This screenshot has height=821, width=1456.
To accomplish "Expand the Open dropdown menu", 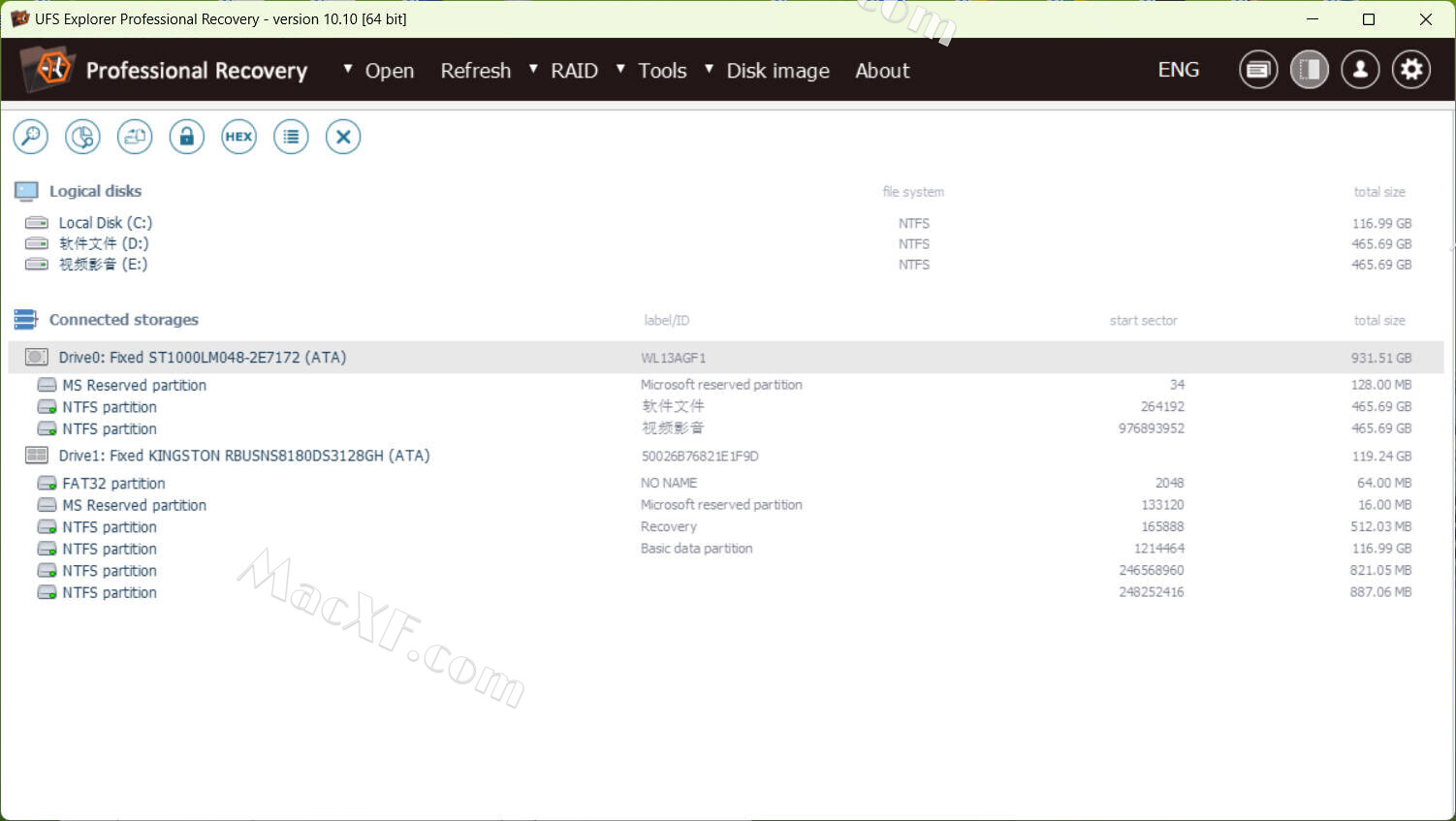I will (379, 71).
